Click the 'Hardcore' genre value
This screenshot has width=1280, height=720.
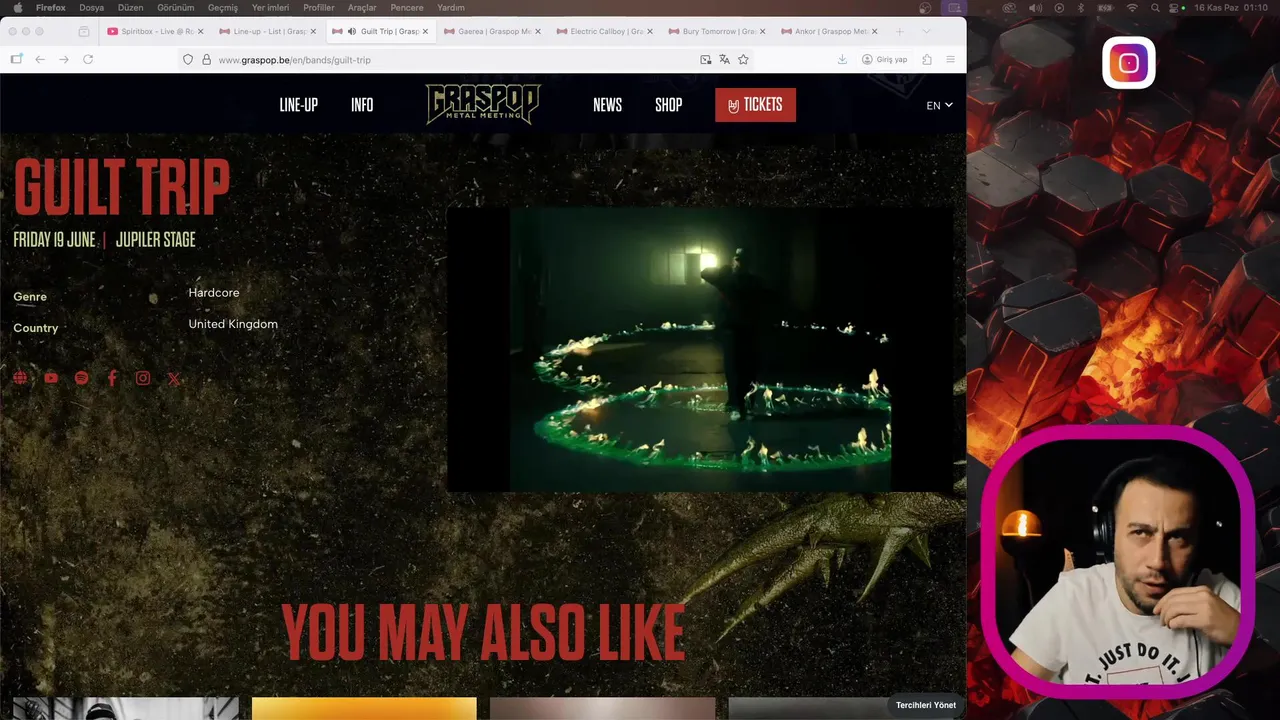click(x=214, y=292)
